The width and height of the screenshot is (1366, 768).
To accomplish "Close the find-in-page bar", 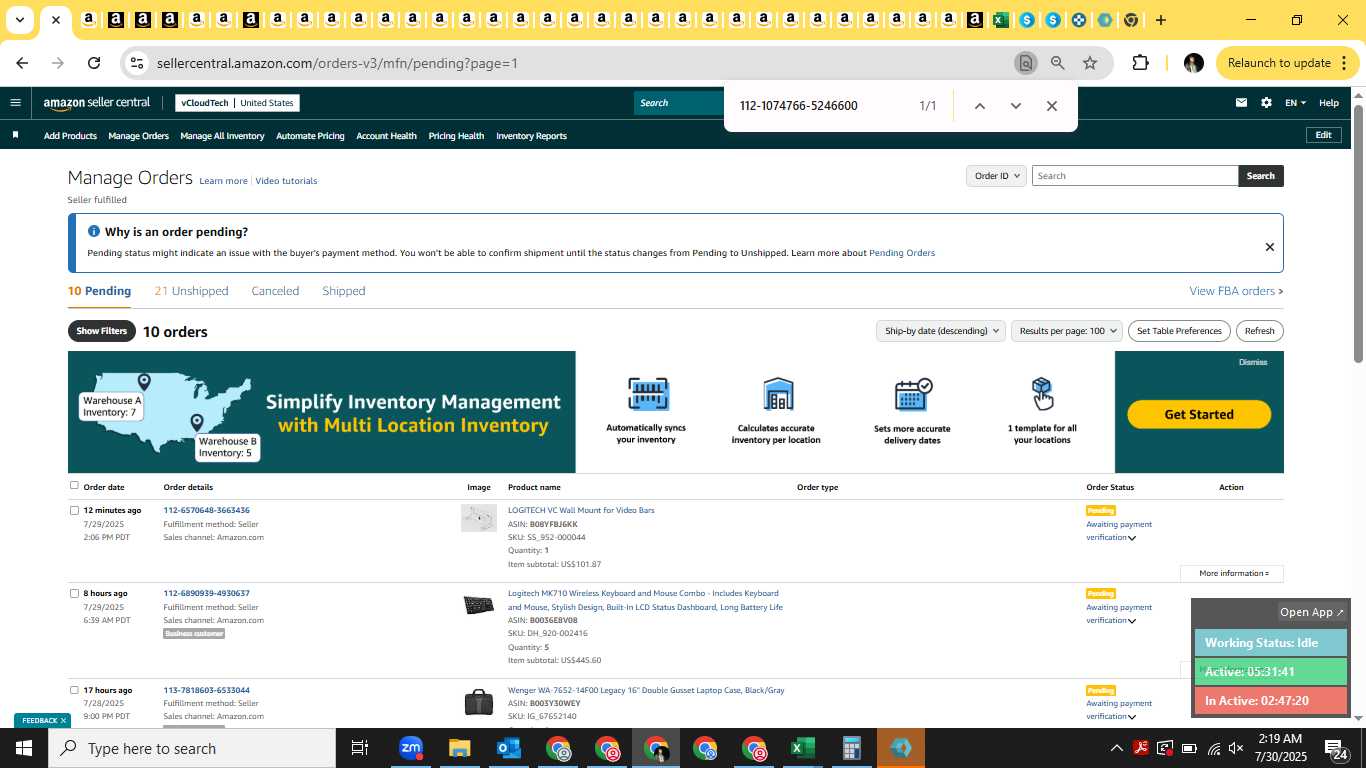I will pos(1051,106).
